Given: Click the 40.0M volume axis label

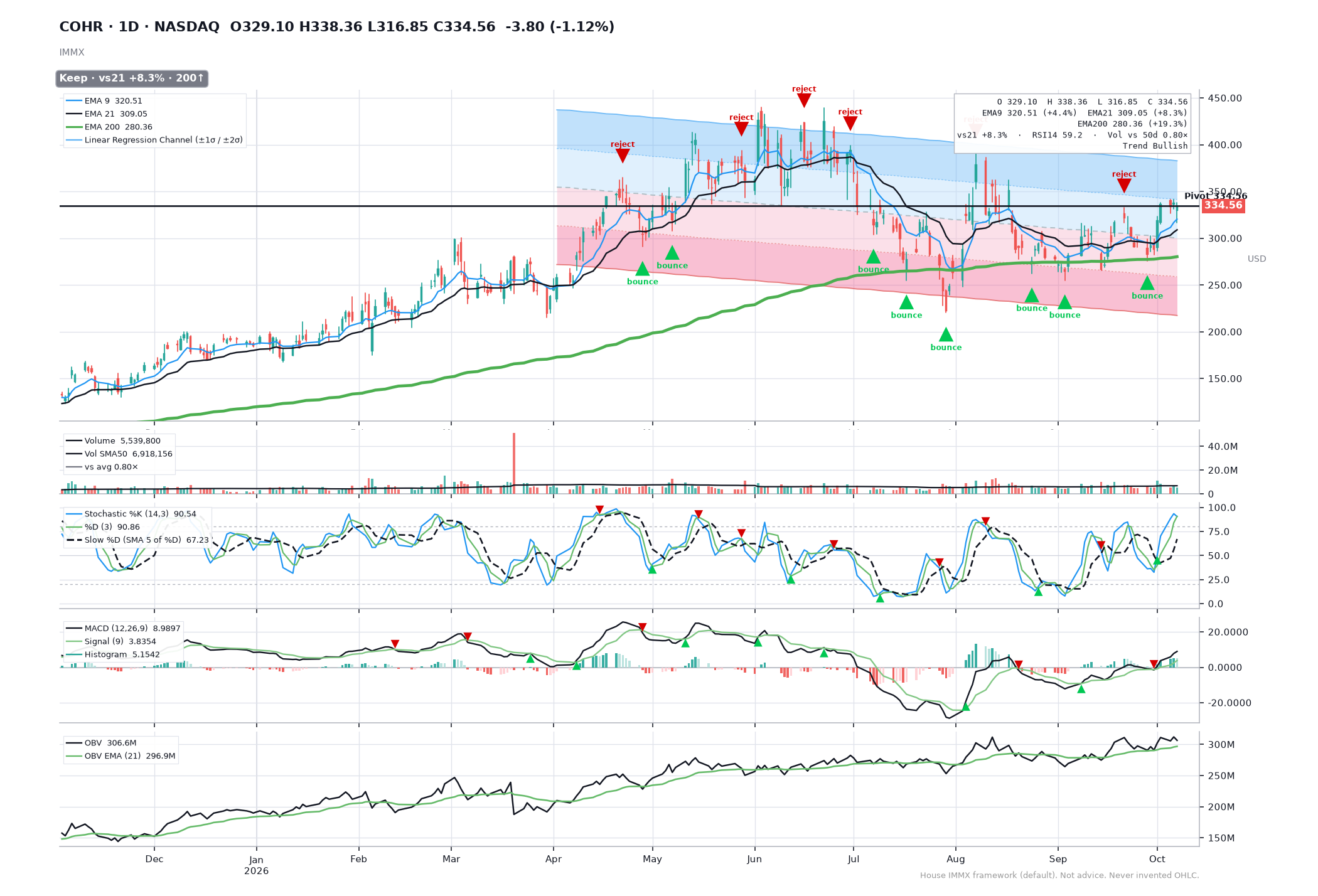Looking at the screenshot, I should click(1223, 447).
